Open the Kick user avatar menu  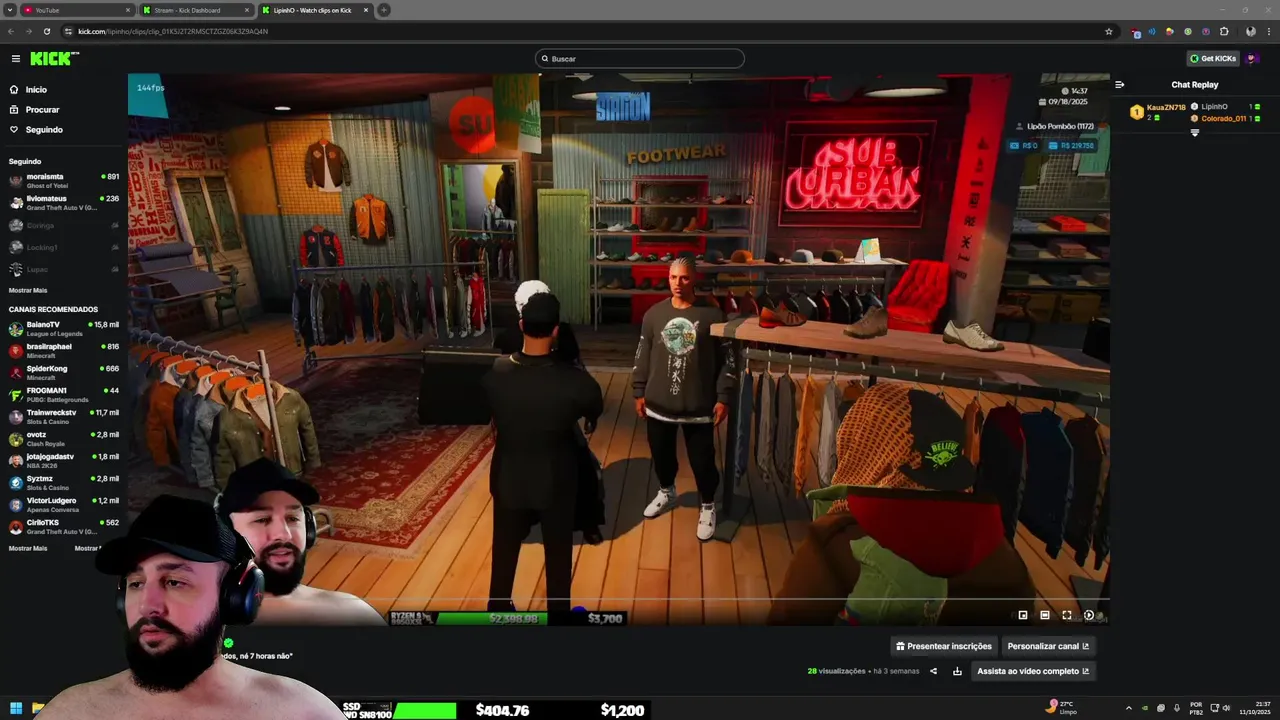pyautogui.click(x=1252, y=59)
